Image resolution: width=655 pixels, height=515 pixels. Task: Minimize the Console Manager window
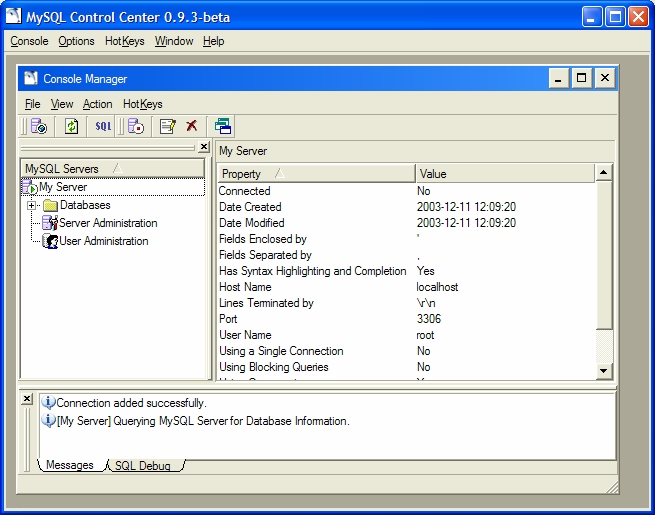click(x=558, y=78)
